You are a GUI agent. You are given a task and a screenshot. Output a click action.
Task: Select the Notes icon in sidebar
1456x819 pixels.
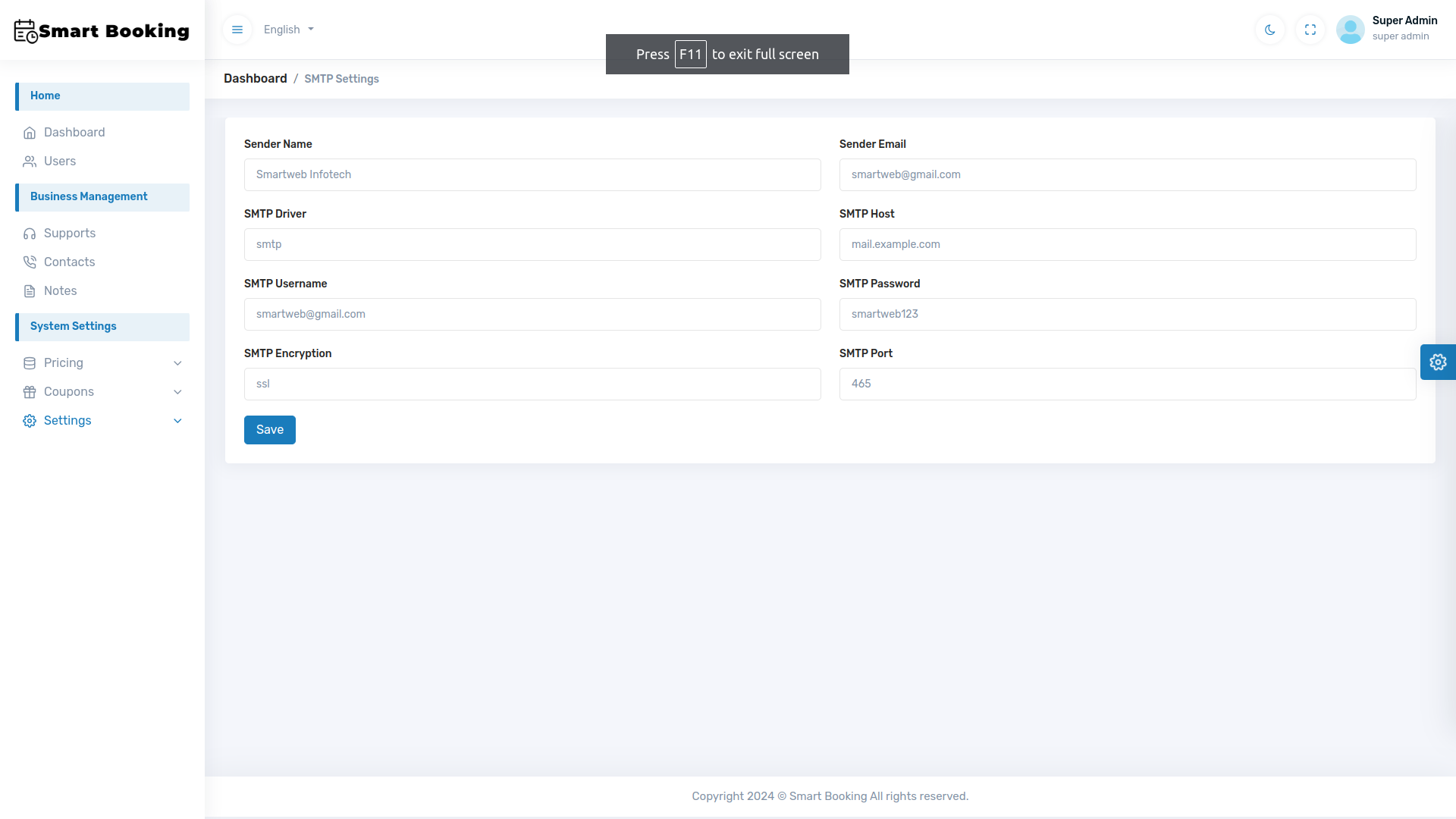pyautogui.click(x=30, y=290)
